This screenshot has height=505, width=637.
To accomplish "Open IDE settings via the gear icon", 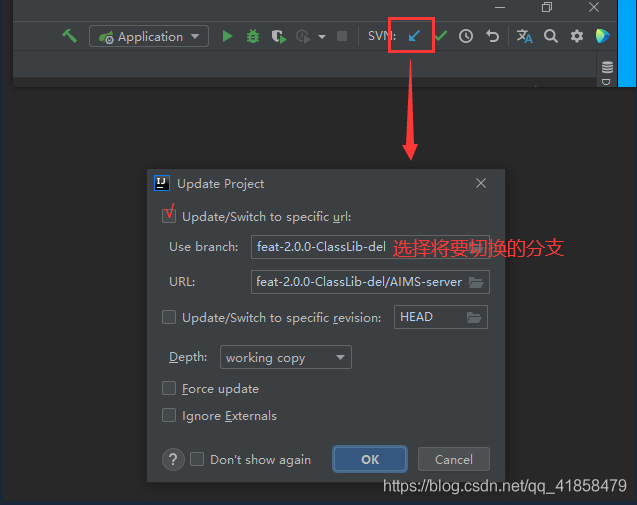I will (x=577, y=36).
